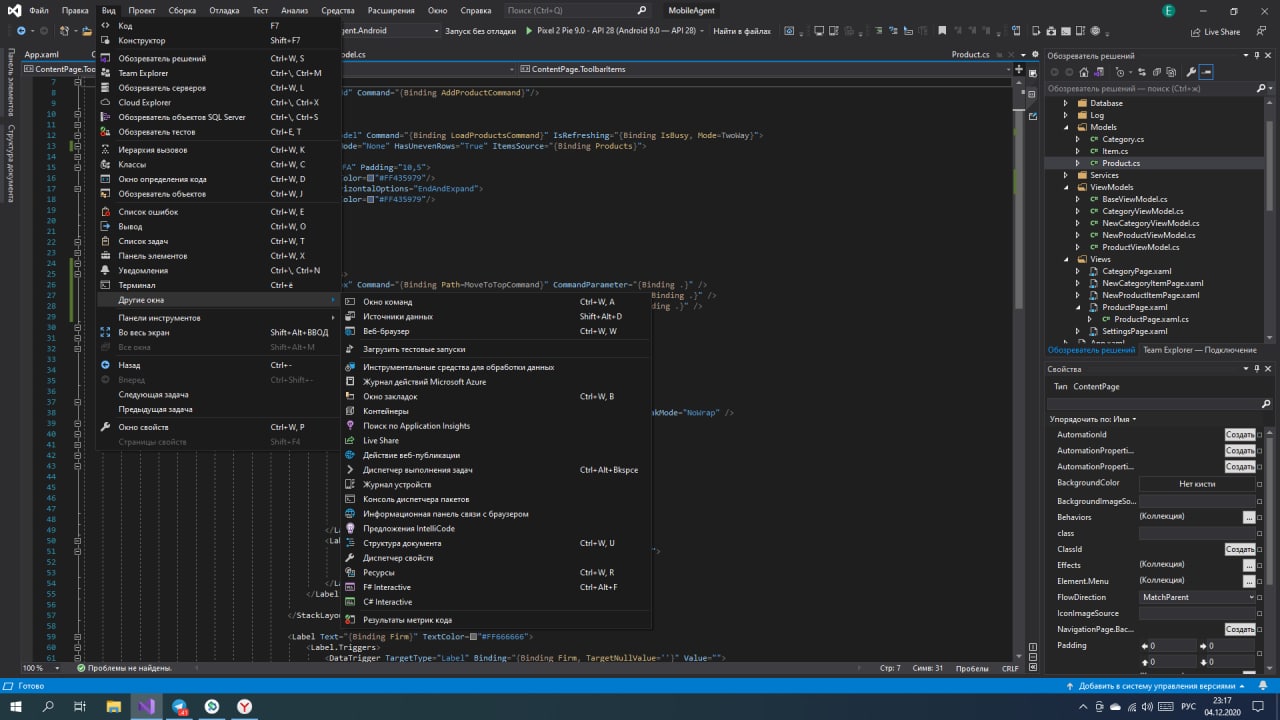Click Создать button for AutomationId property
Viewport: 1280px width, 720px height.
pos(1240,435)
